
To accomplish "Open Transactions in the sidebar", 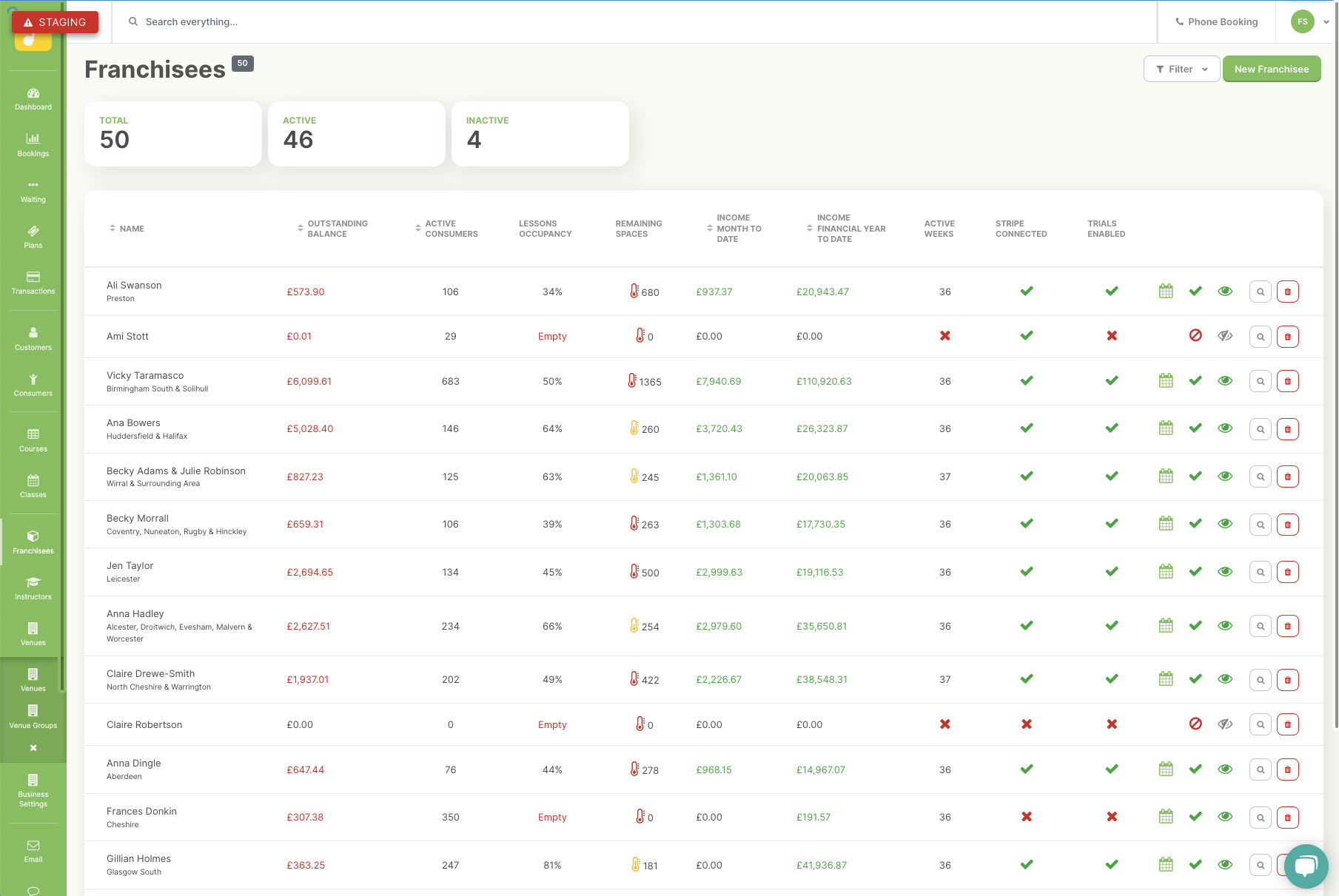I will 33,283.
